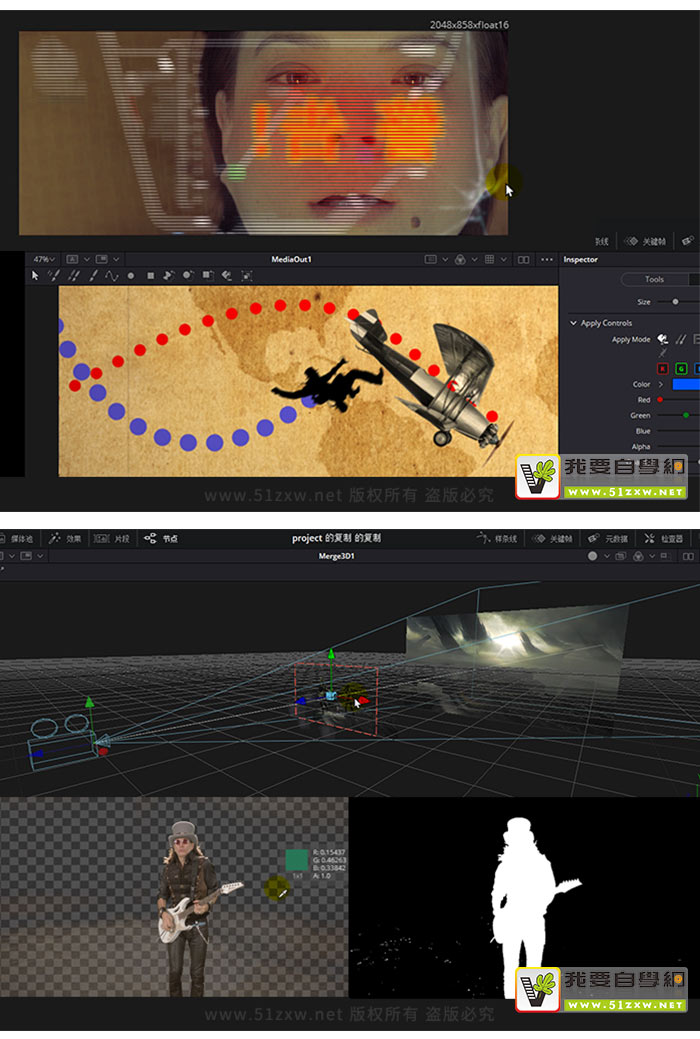The width and height of the screenshot is (700, 1039).
Task: Select the sky image plane in 3D view
Action: click(x=515, y=648)
